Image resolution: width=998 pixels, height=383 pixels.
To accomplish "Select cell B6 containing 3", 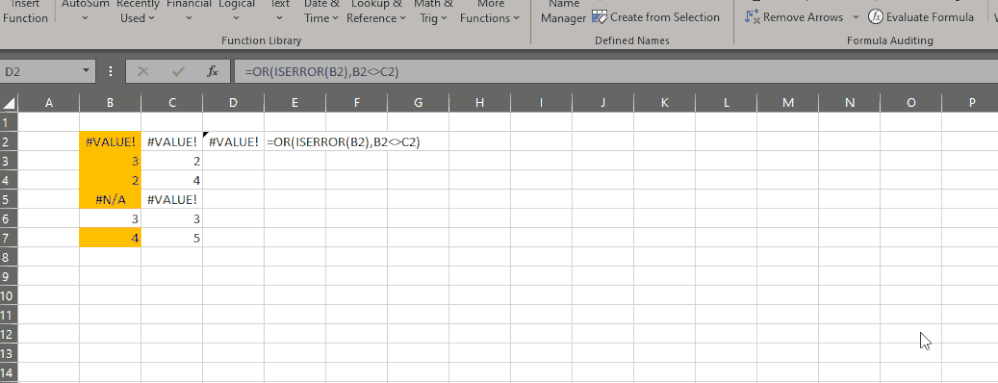I will coord(110,218).
